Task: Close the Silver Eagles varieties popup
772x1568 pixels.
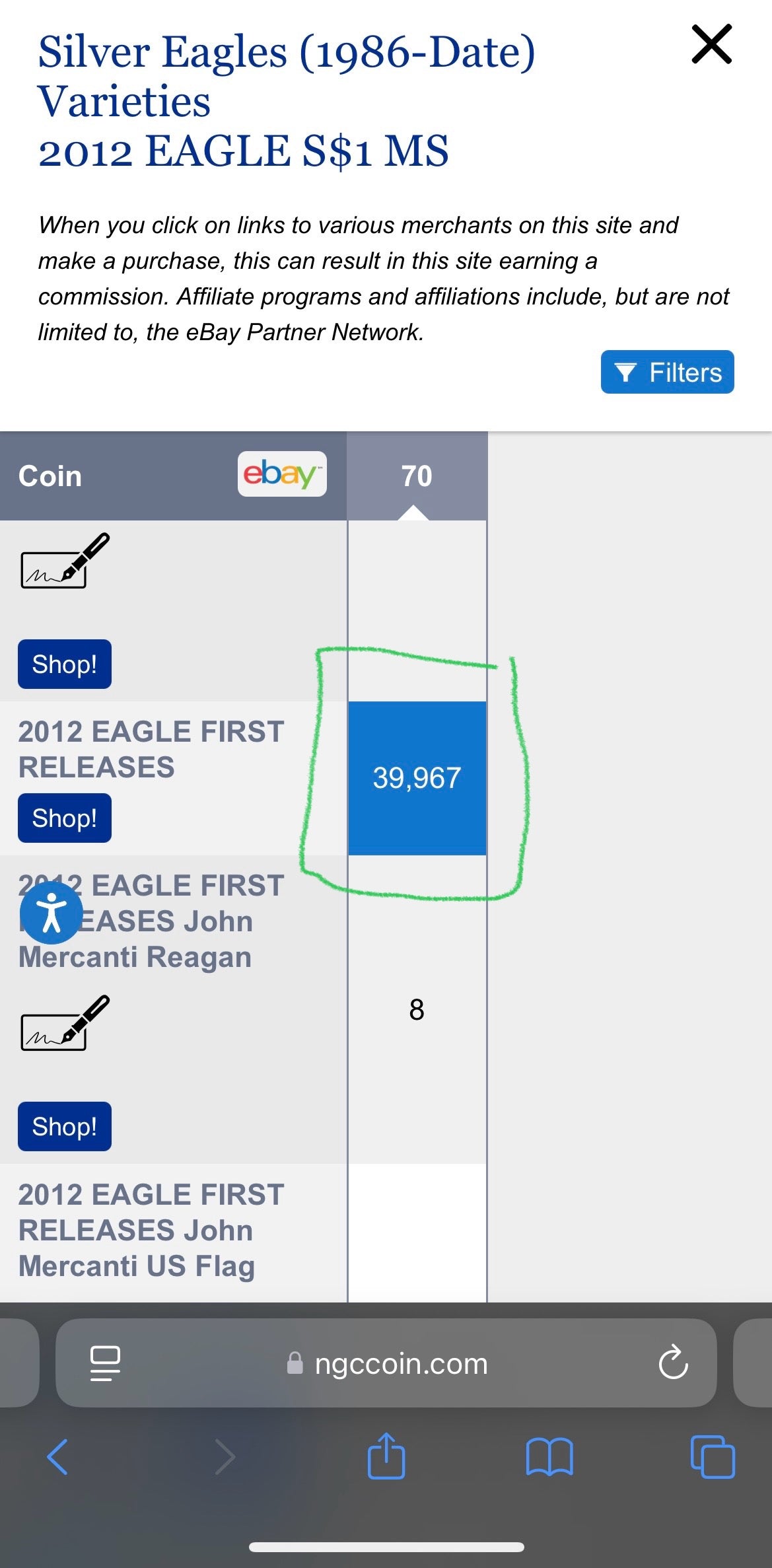Action: (x=711, y=44)
